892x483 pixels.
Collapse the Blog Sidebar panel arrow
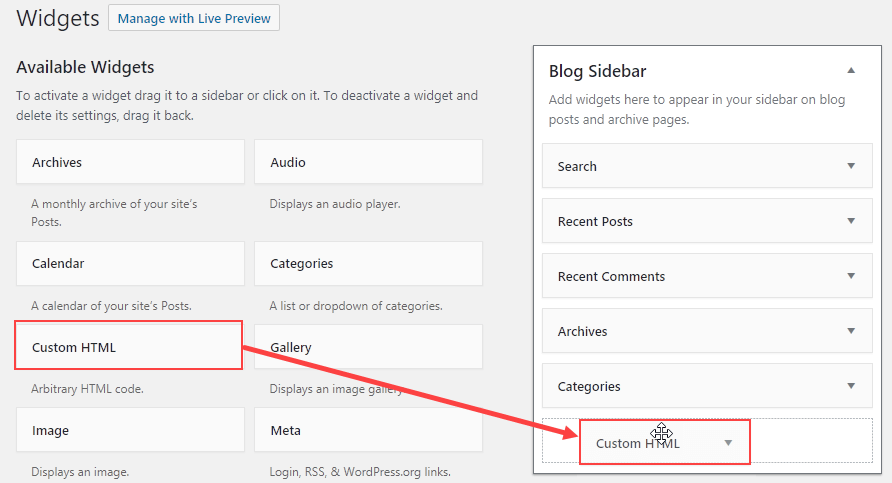(851, 71)
